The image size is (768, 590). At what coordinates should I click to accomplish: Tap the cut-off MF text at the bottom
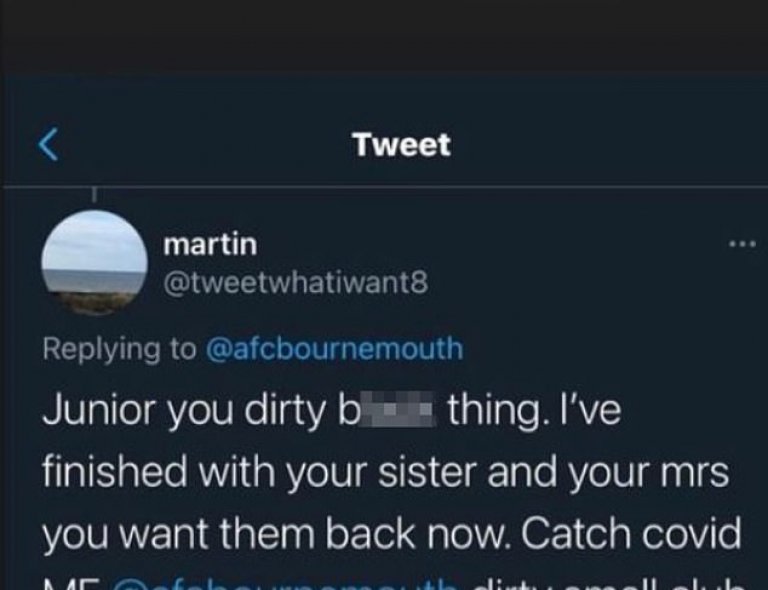point(72,585)
